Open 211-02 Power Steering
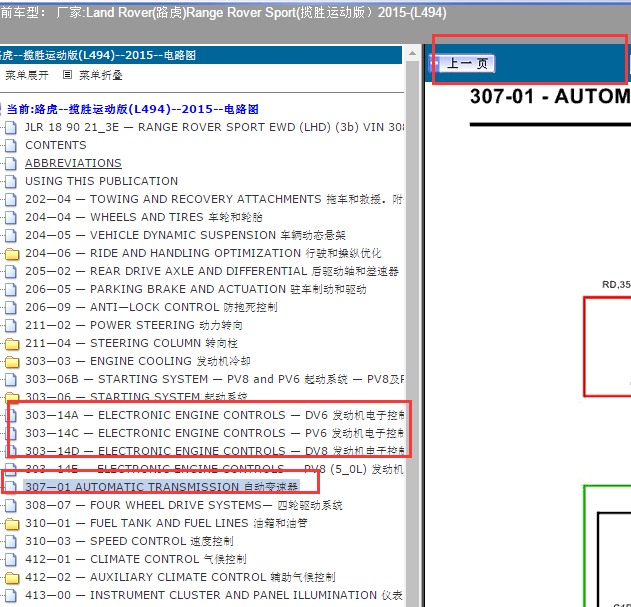This screenshot has width=631, height=607. [x=134, y=325]
